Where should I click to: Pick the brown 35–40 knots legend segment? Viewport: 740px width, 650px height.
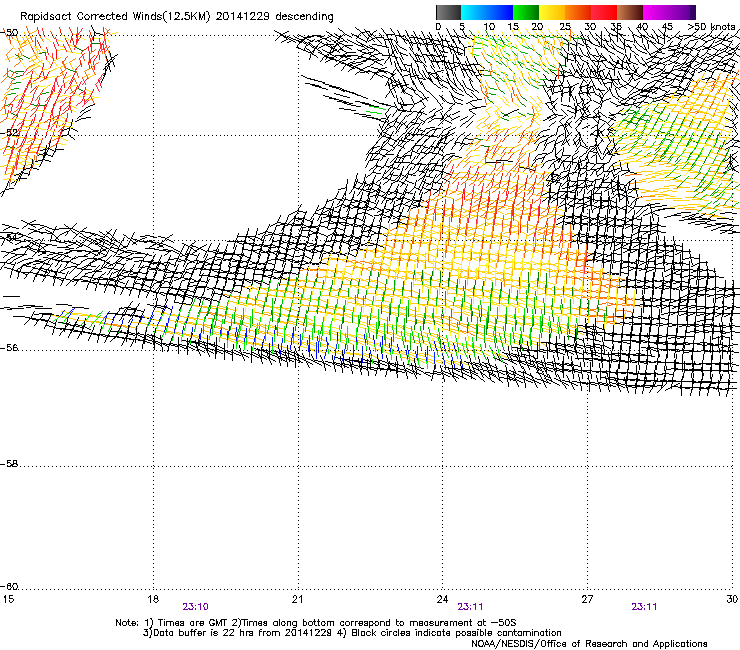tap(630, 12)
